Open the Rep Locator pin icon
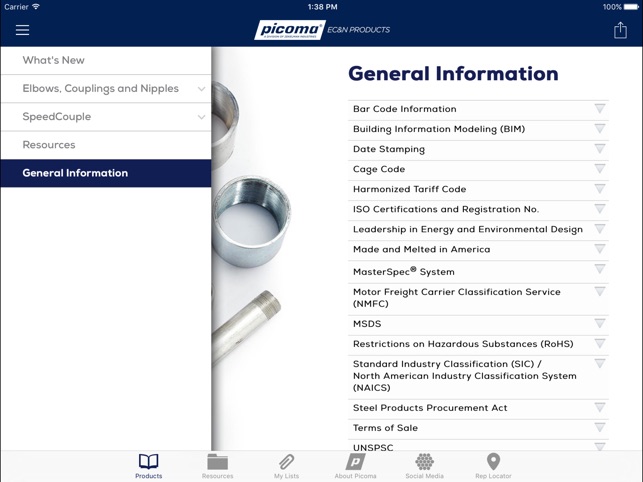643x482 pixels. [493, 461]
